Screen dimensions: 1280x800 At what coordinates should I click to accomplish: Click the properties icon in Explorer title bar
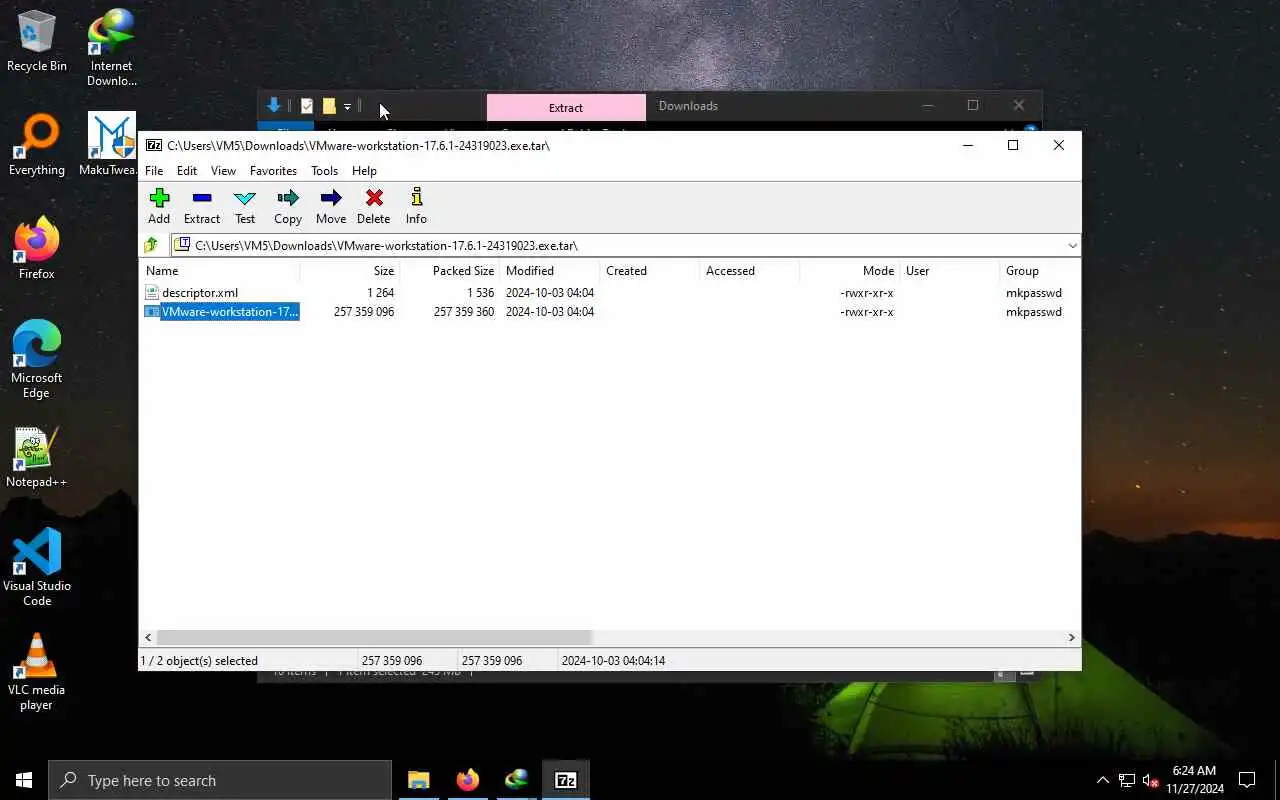[307, 106]
